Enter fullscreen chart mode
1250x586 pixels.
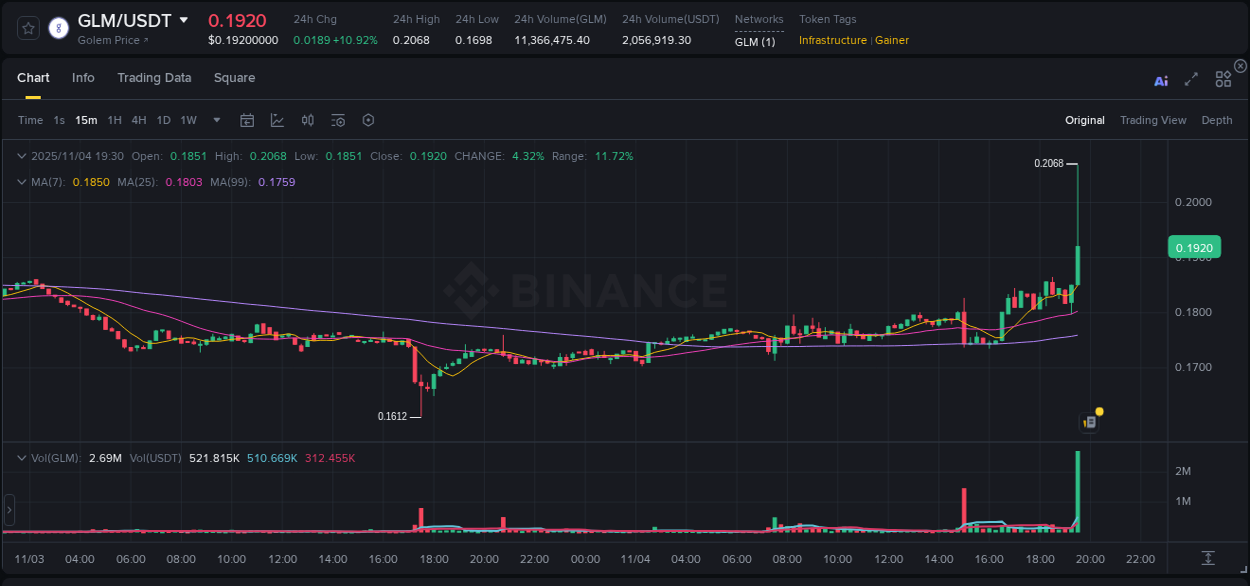point(1191,80)
